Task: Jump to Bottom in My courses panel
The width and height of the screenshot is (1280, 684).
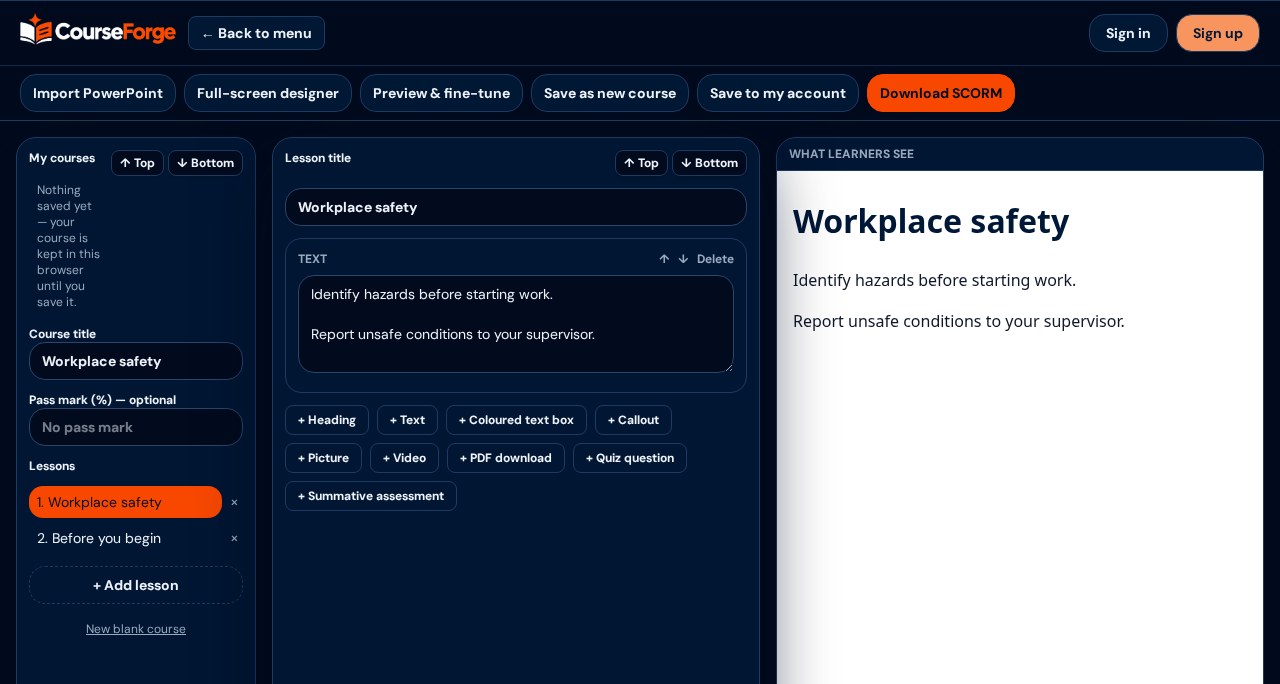Action: pyautogui.click(x=205, y=163)
